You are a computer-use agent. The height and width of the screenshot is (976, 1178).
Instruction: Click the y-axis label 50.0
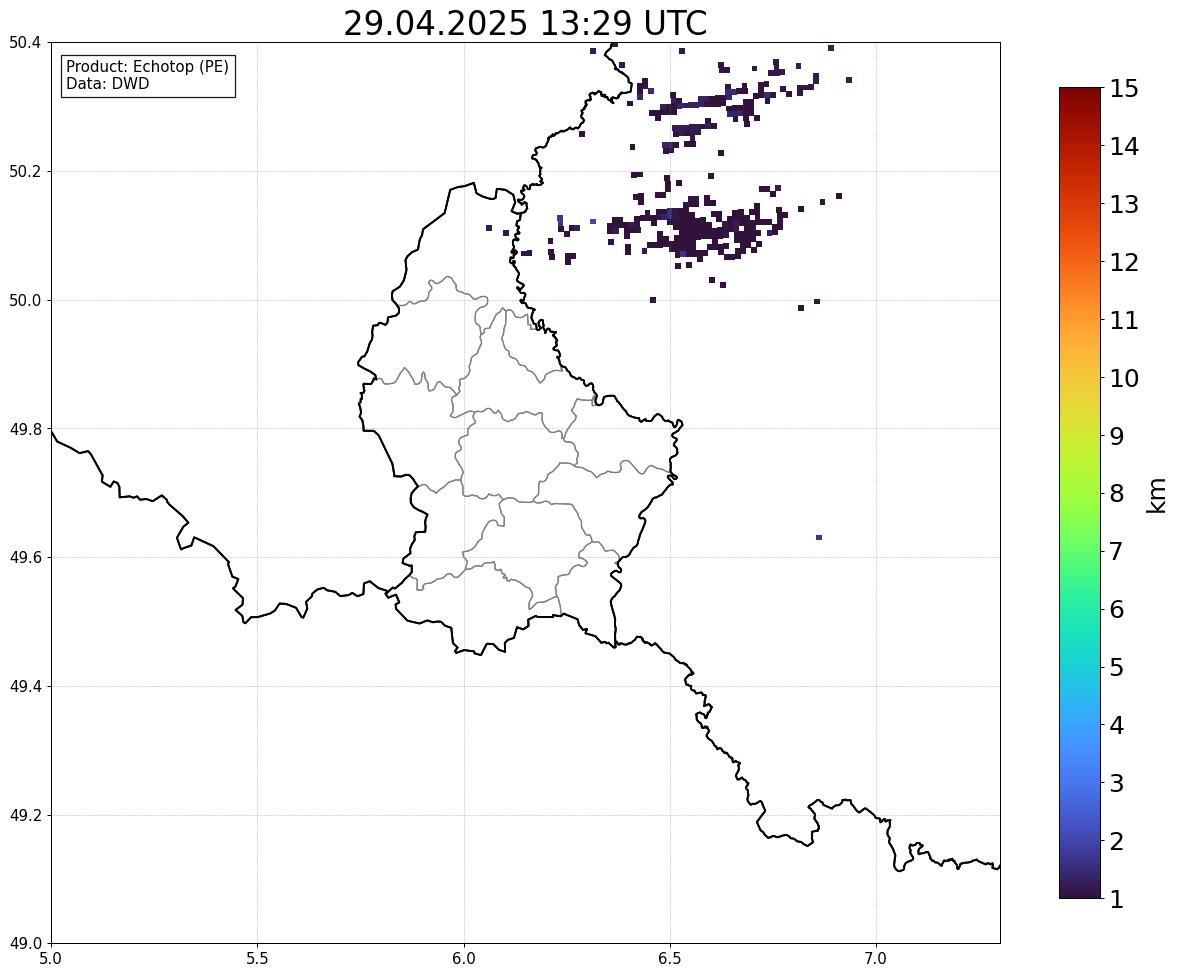pos(24,301)
